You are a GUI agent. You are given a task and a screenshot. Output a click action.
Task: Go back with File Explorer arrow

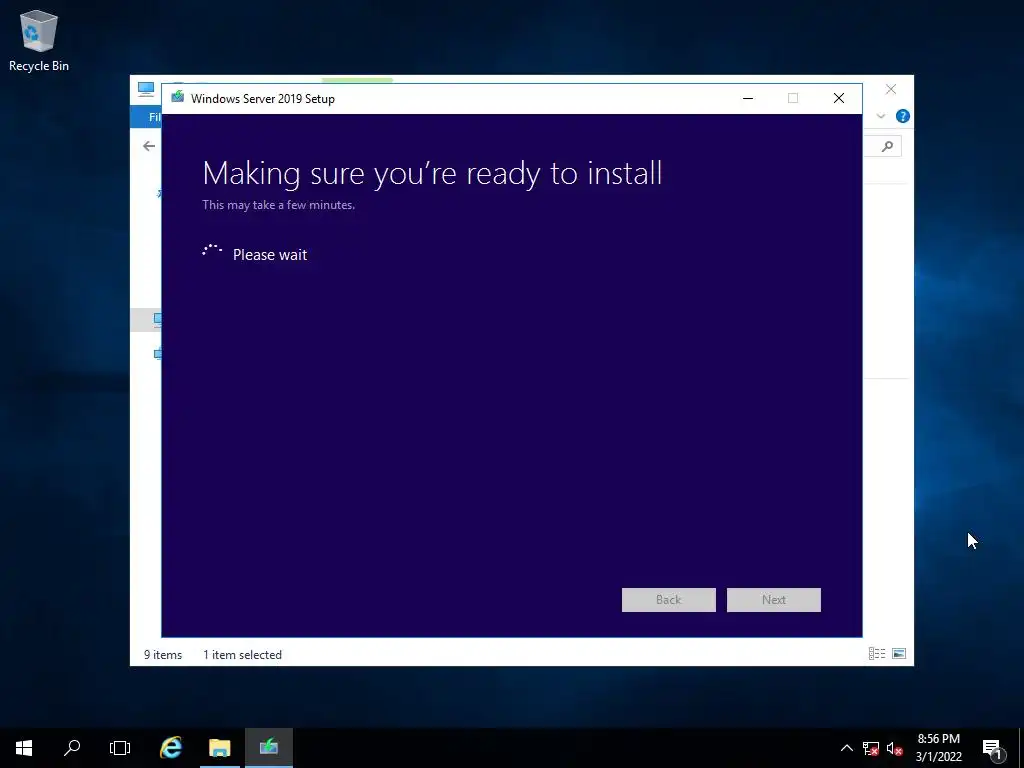[149, 146]
